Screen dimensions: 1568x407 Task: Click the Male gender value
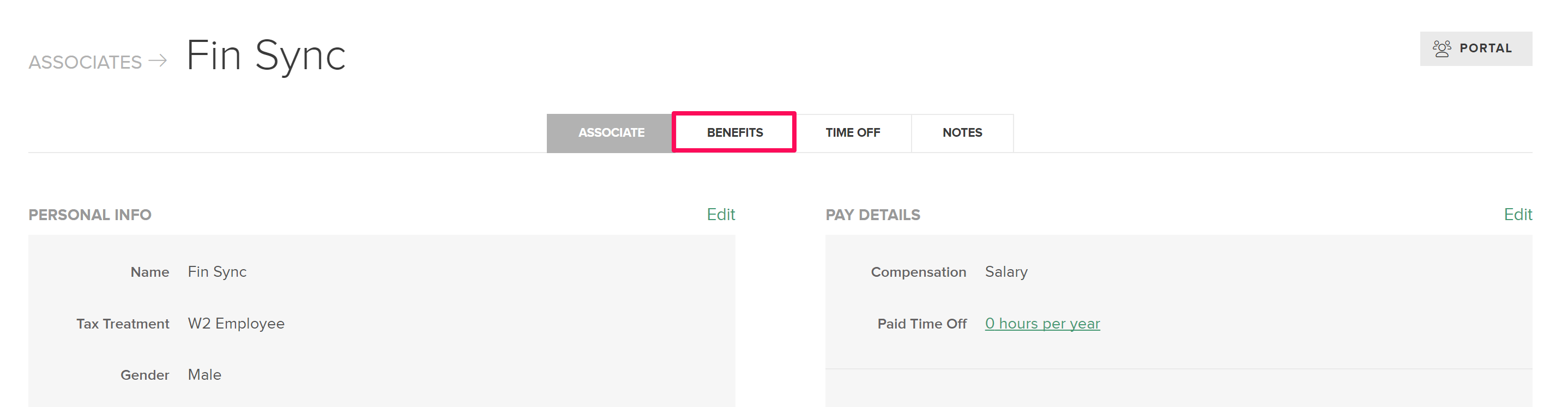point(204,375)
